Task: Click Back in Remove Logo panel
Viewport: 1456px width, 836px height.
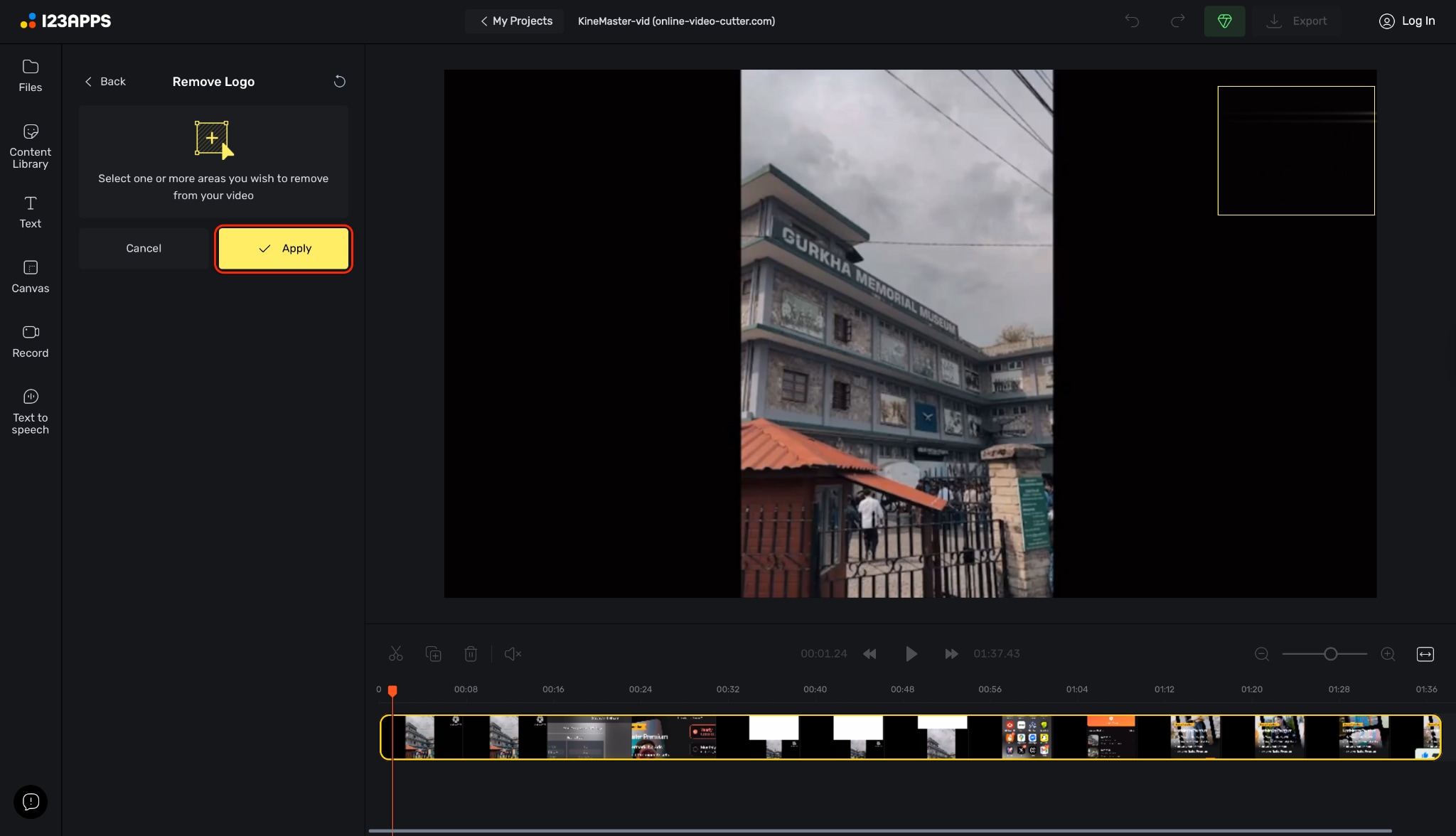Action: click(x=105, y=82)
